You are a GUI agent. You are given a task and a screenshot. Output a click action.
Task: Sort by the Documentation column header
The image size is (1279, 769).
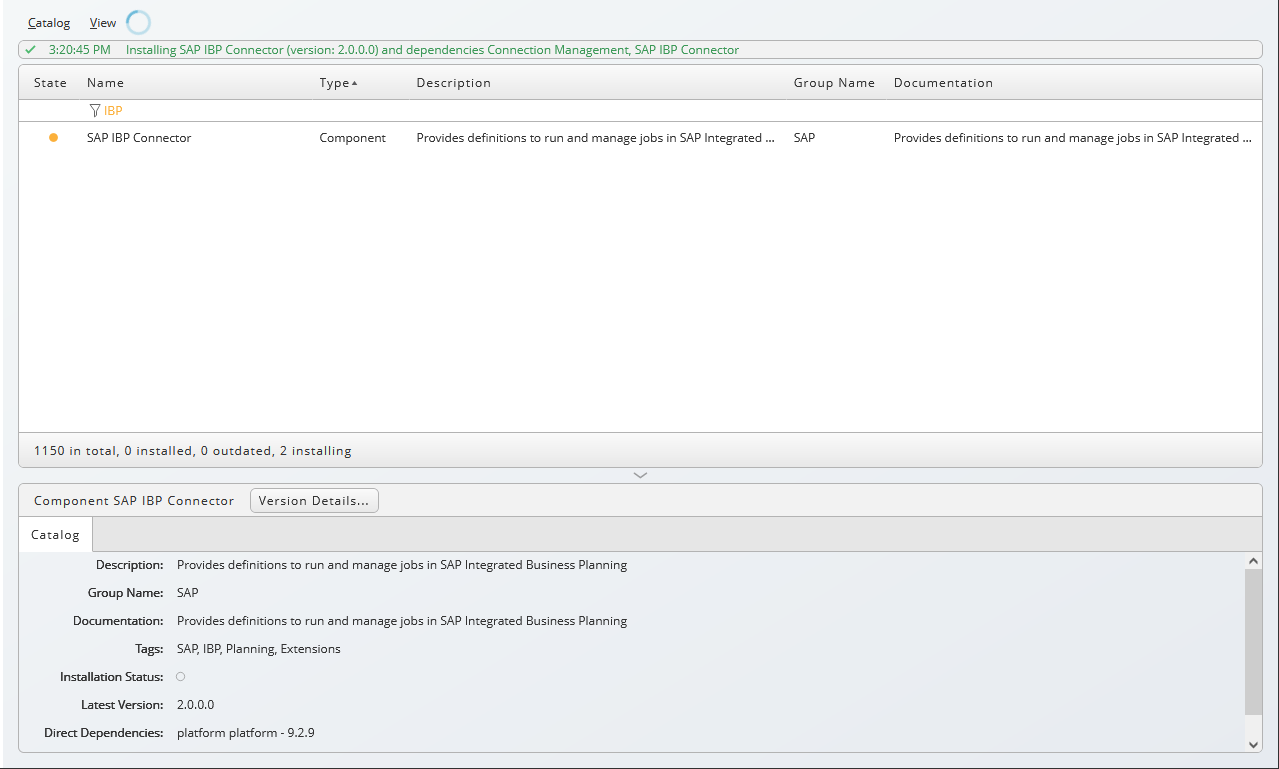943,83
